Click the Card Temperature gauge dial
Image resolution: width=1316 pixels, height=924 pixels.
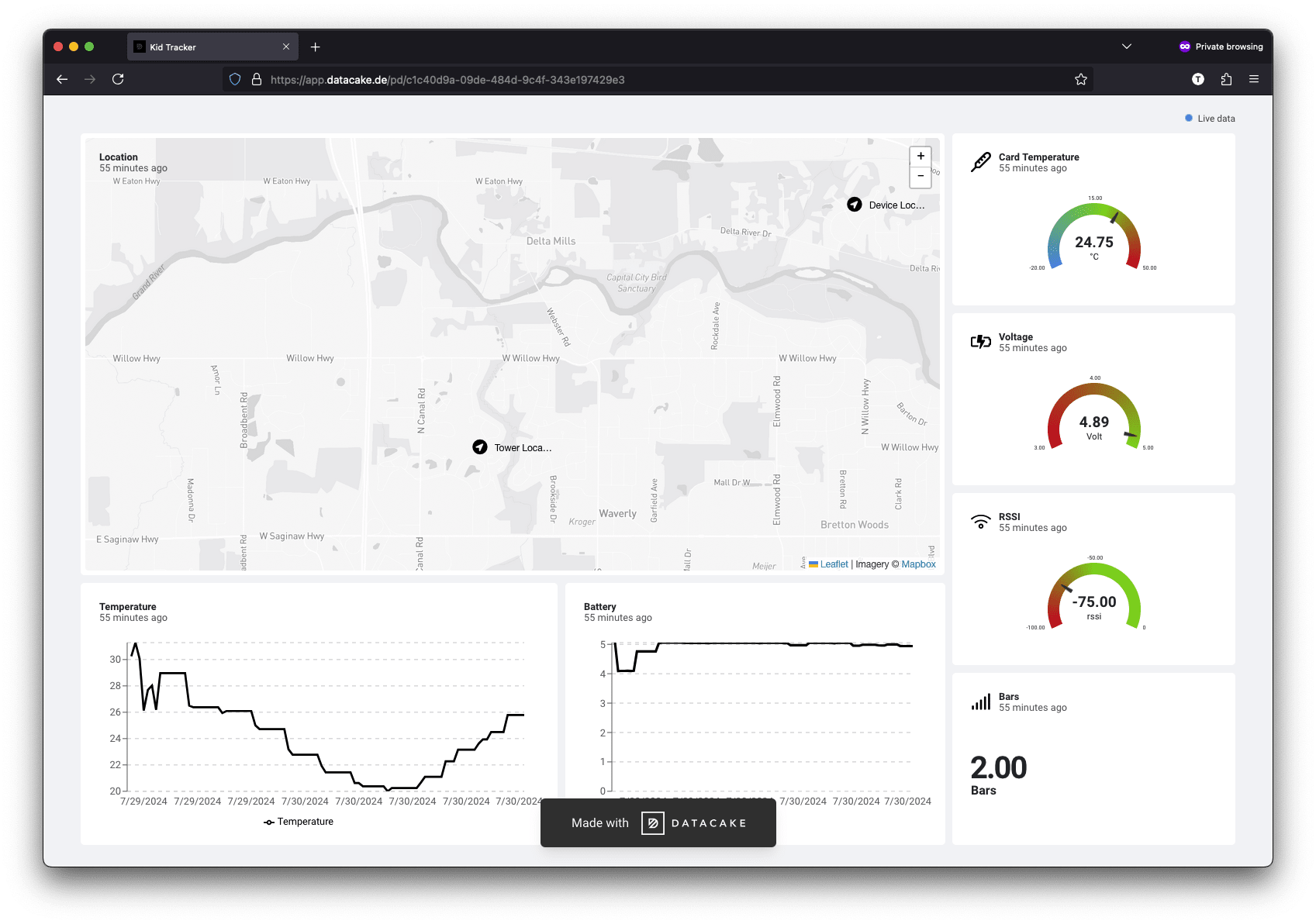[x=1094, y=236]
